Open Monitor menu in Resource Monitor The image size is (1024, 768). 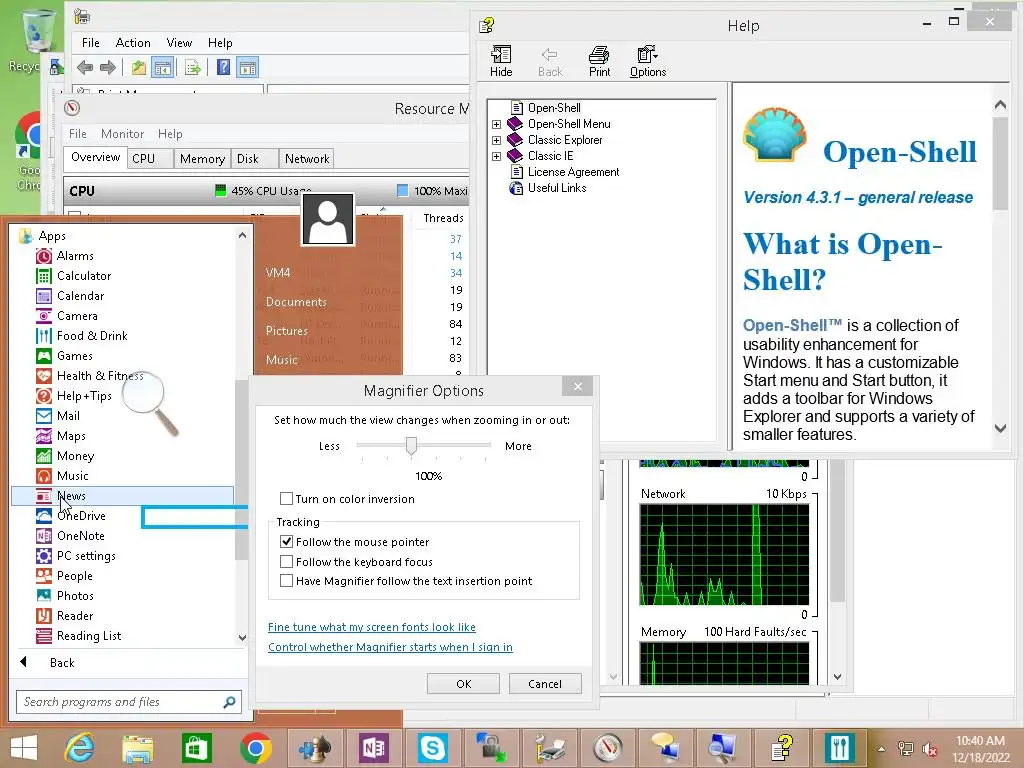click(122, 134)
